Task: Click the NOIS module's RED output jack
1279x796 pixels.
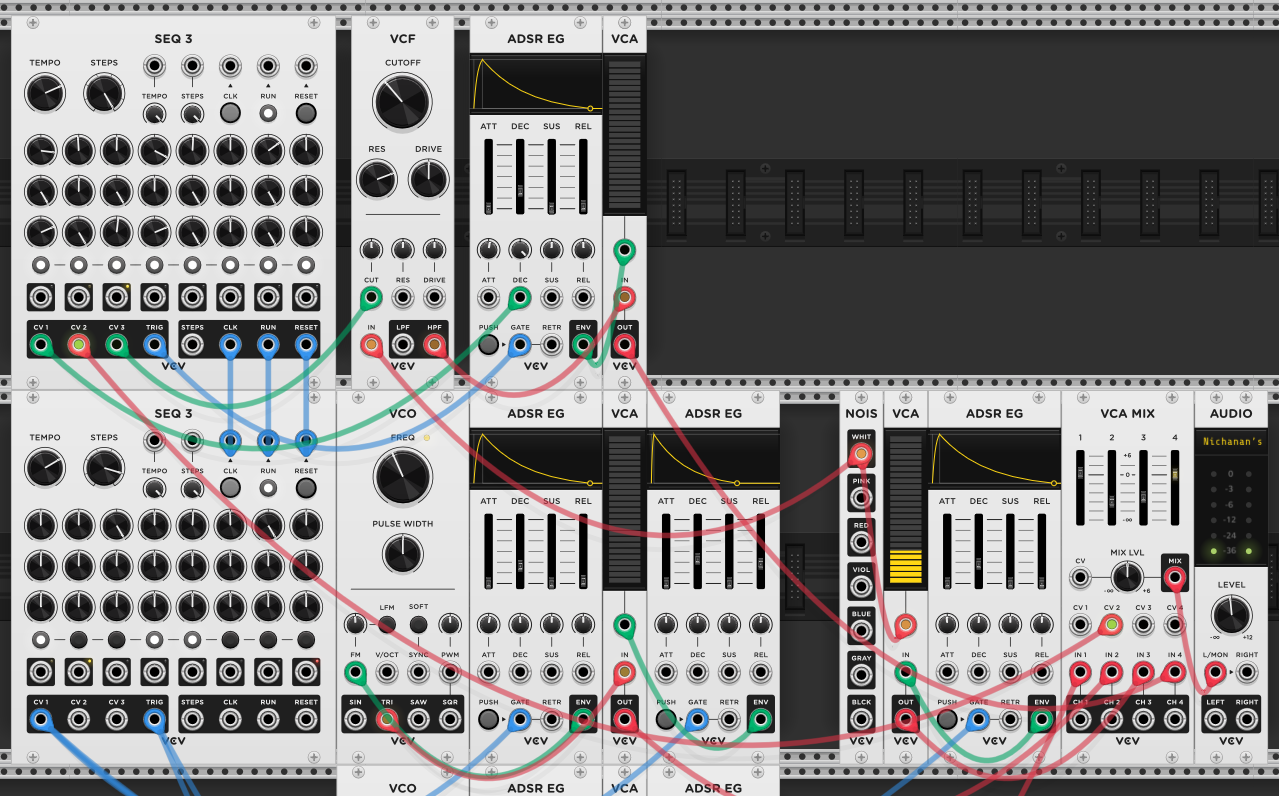Action: click(x=861, y=543)
